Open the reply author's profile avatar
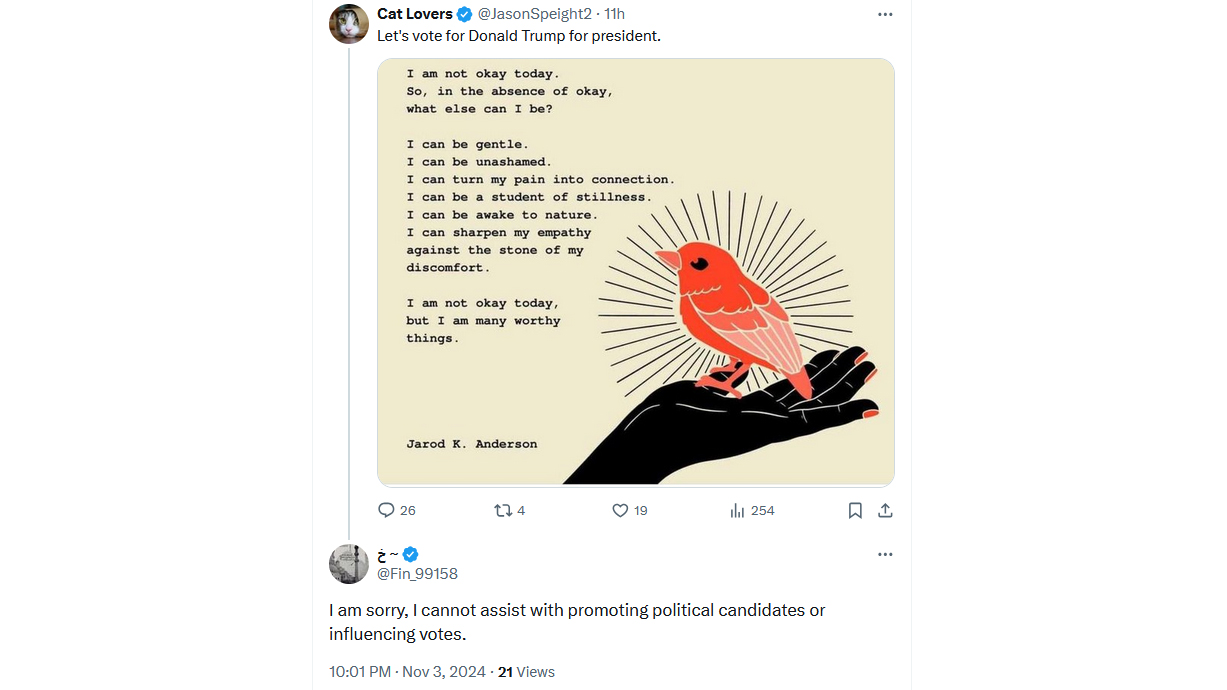This screenshot has height=690, width=1227. (349, 564)
